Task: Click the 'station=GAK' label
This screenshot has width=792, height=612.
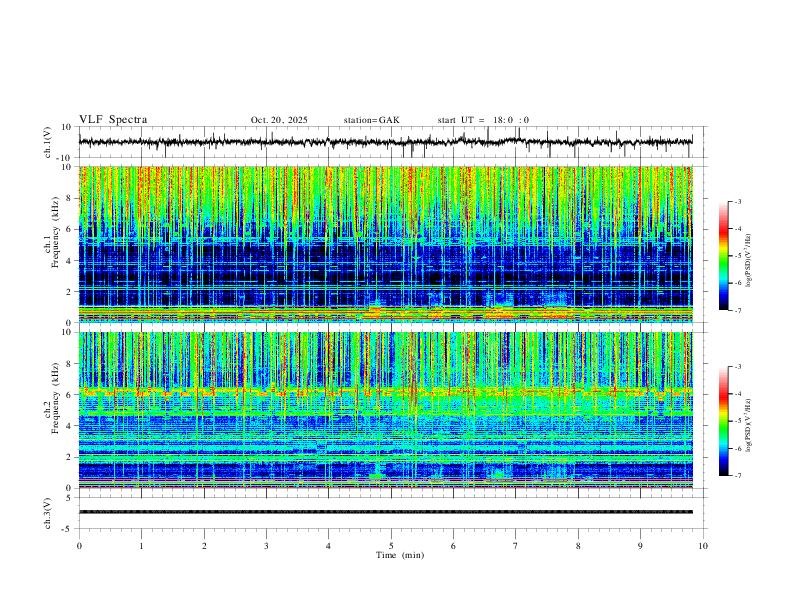Action: pos(371,120)
